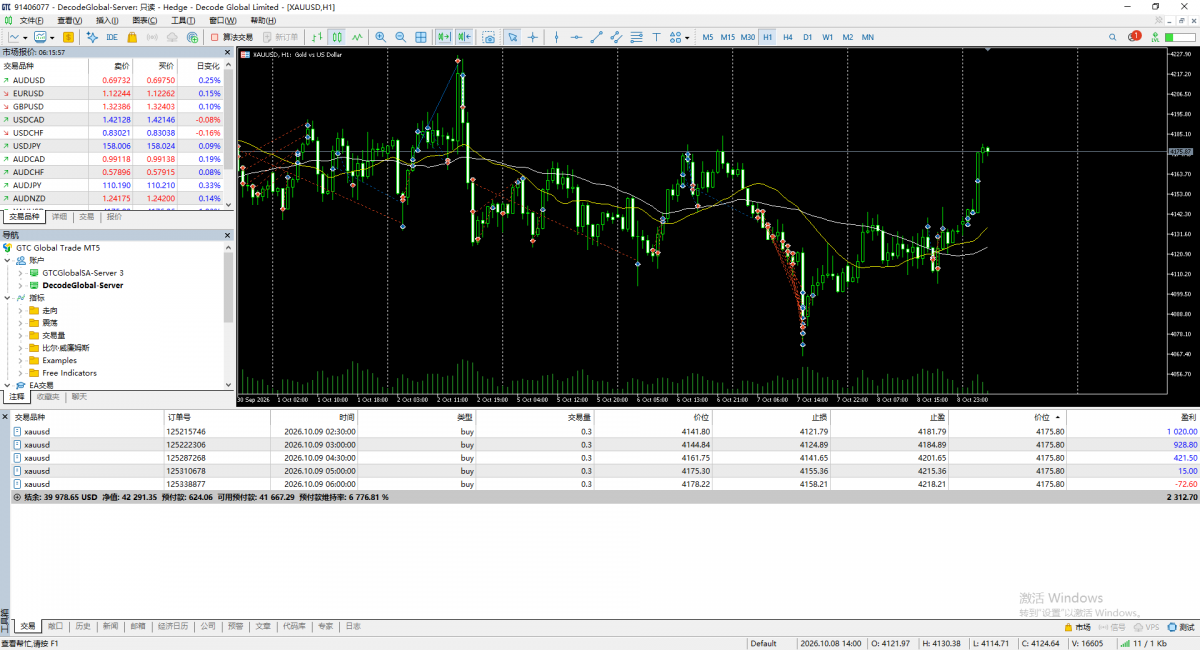Image resolution: width=1200 pixels, height=650 pixels.
Task: Click the signals broadcast icon
Action: tap(152, 37)
